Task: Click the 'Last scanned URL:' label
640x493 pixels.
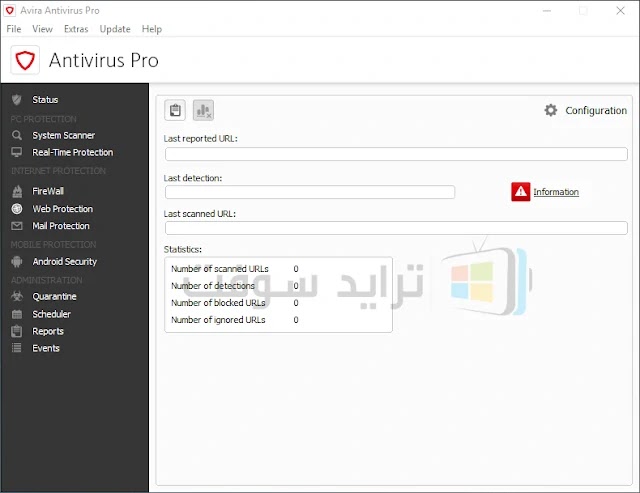Action: click(200, 213)
